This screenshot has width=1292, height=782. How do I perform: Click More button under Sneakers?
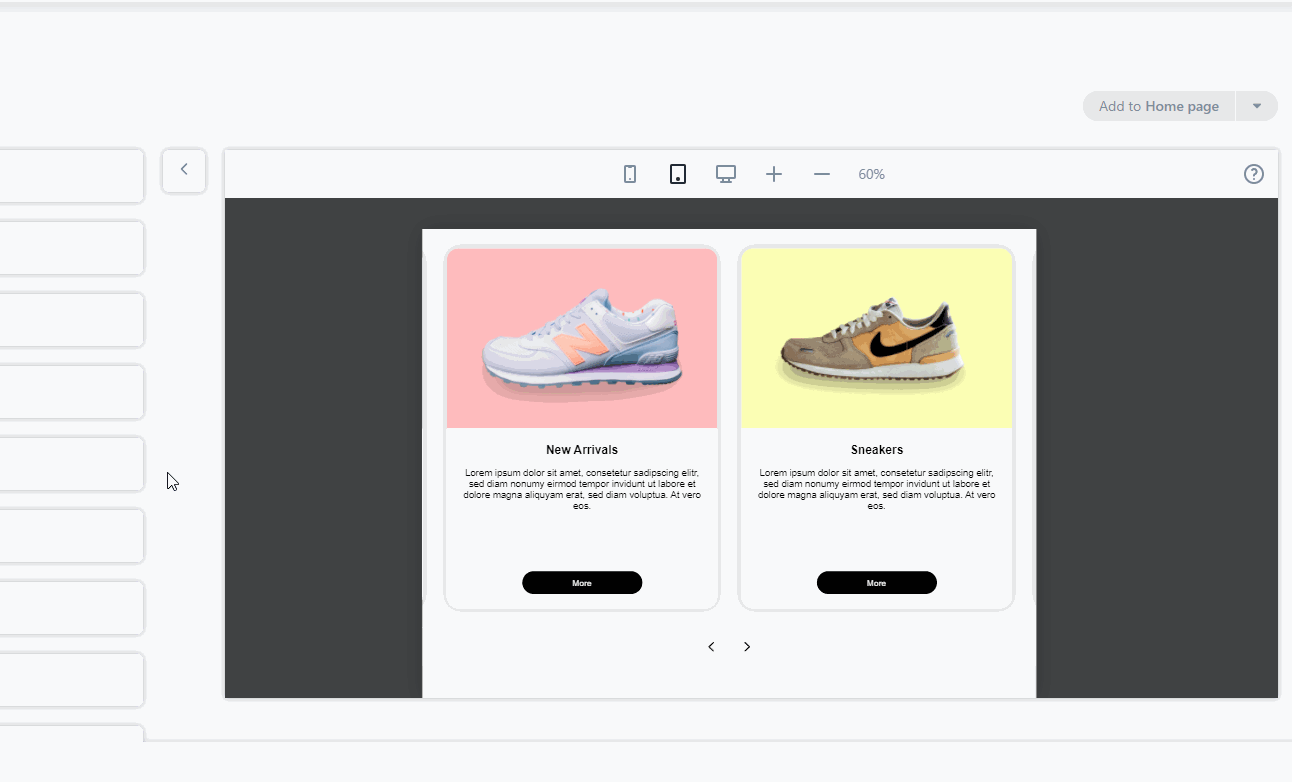877,583
